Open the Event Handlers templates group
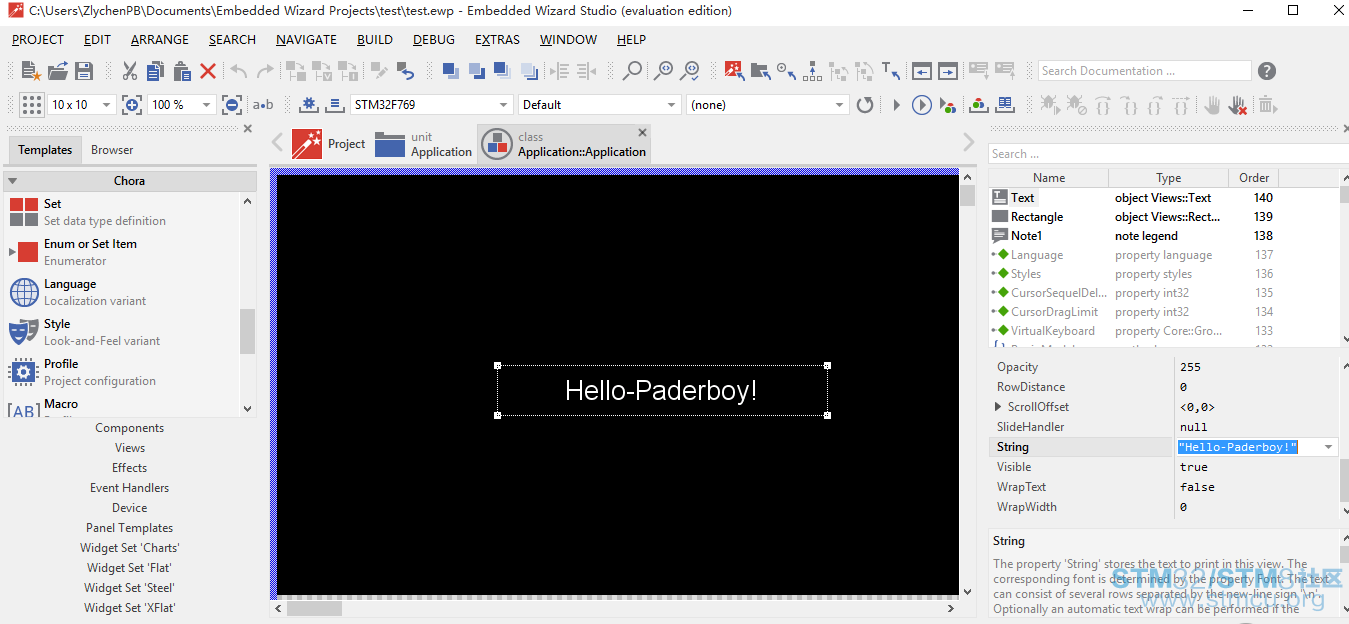 click(x=130, y=488)
